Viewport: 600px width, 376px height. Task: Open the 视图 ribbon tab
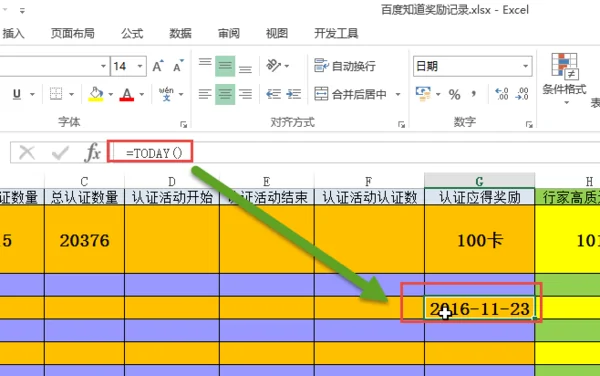click(277, 34)
